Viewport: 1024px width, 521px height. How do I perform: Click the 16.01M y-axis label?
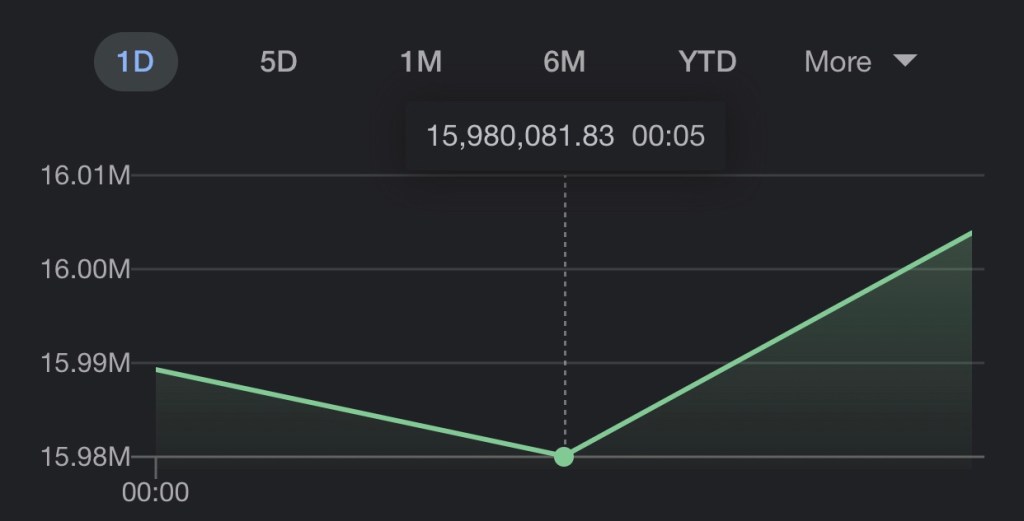pos(86,176)
